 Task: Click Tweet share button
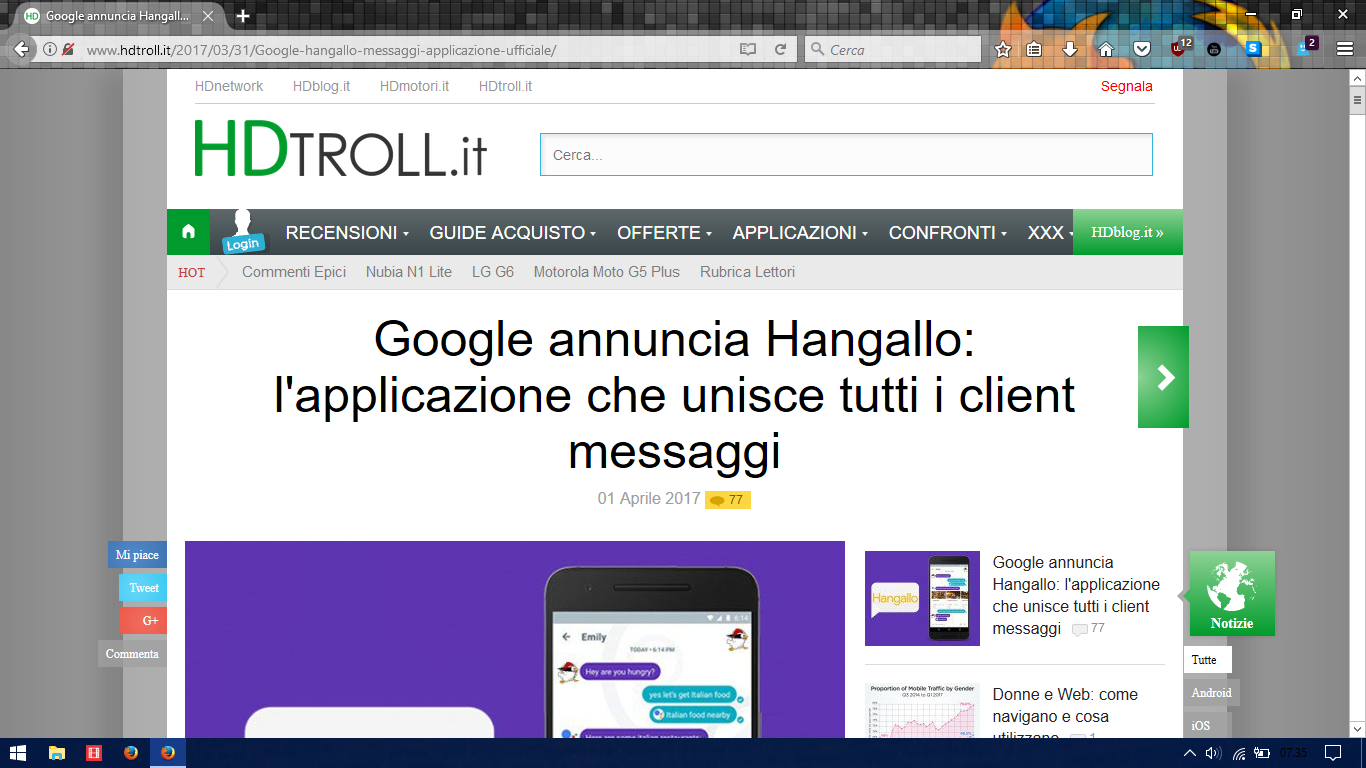(x=143, y=588)
